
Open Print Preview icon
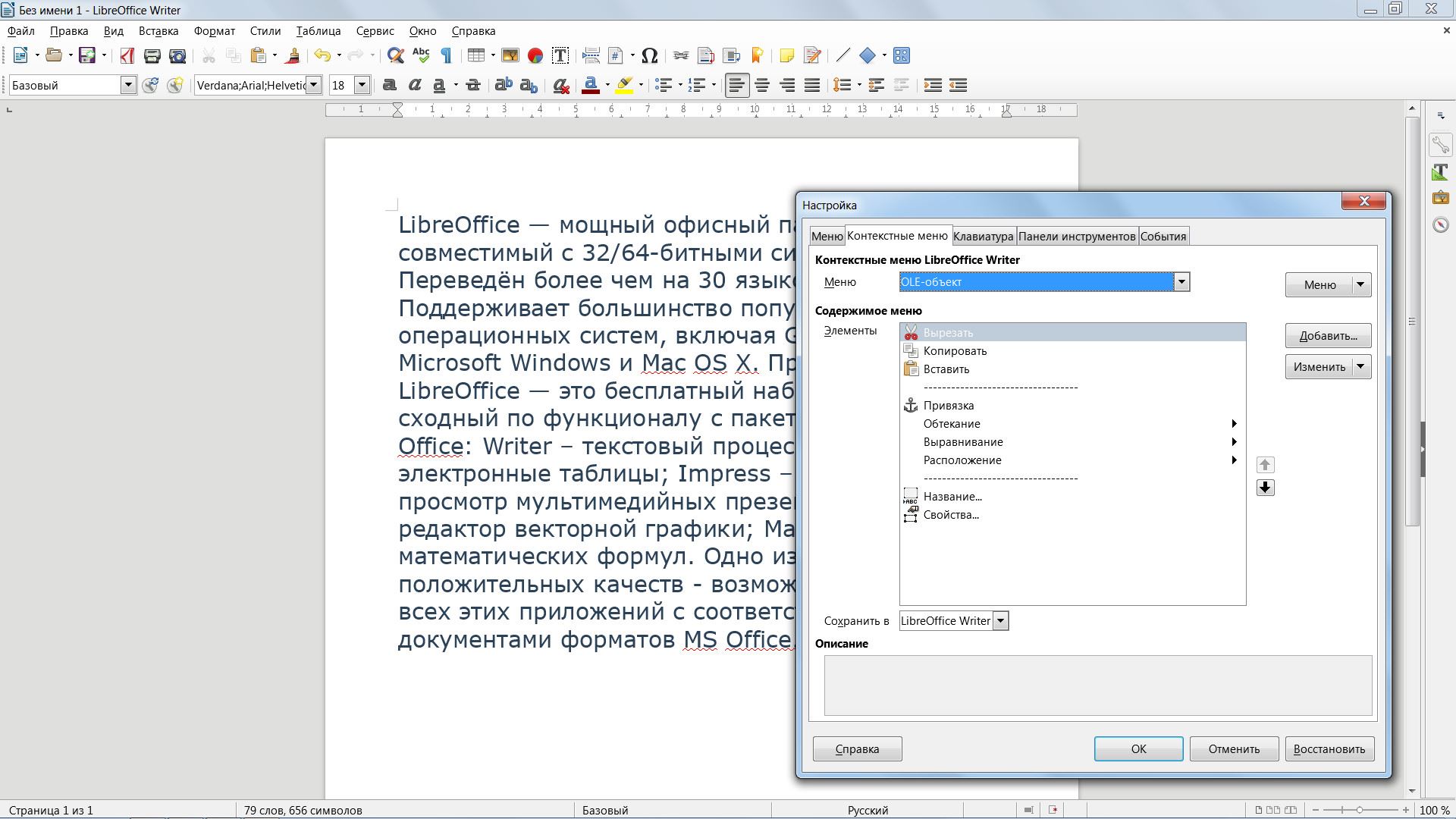[x=177, y=55]
